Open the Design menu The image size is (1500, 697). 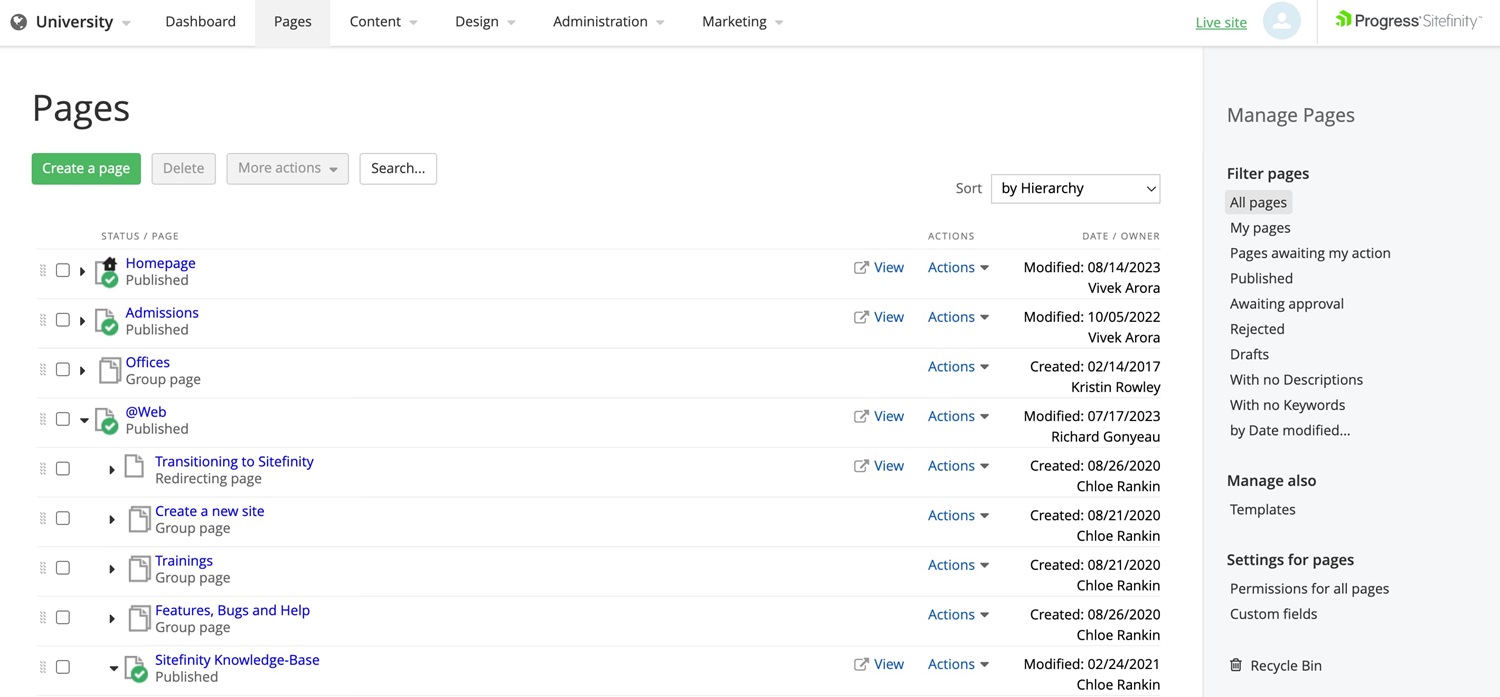click(x=483, y=21)
